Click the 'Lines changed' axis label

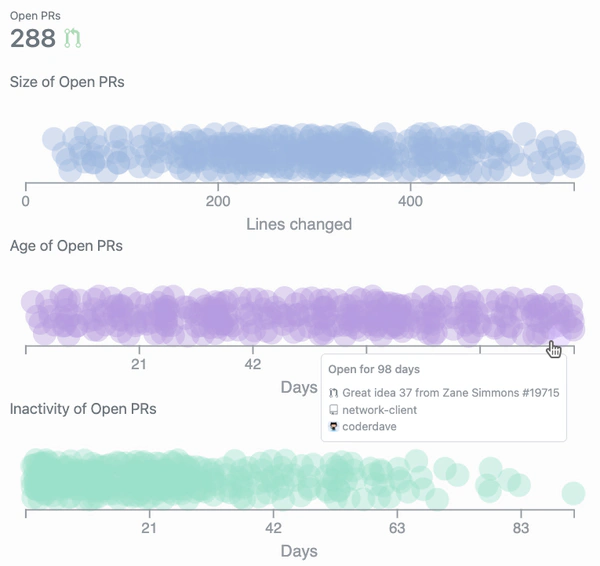click(299, 224)
